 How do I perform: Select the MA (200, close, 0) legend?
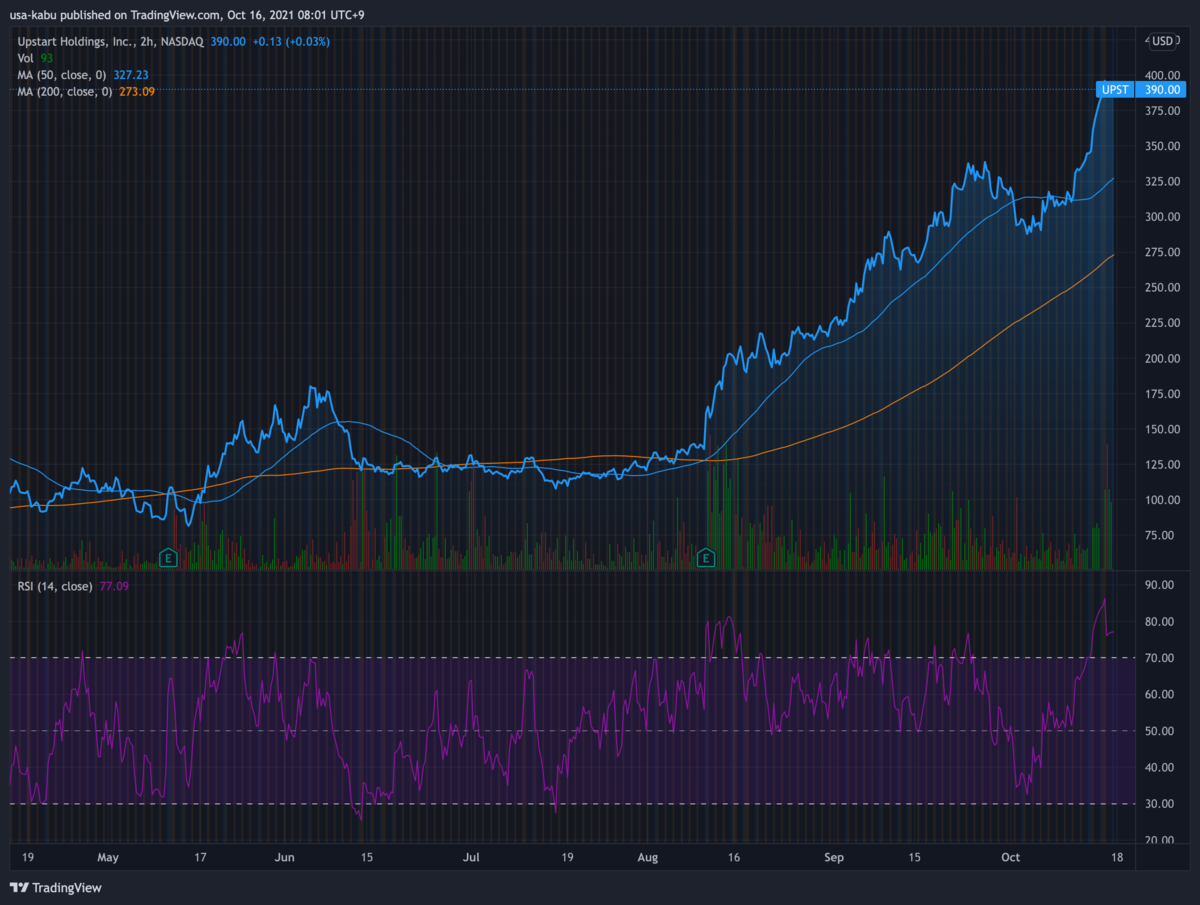[65, 92]
